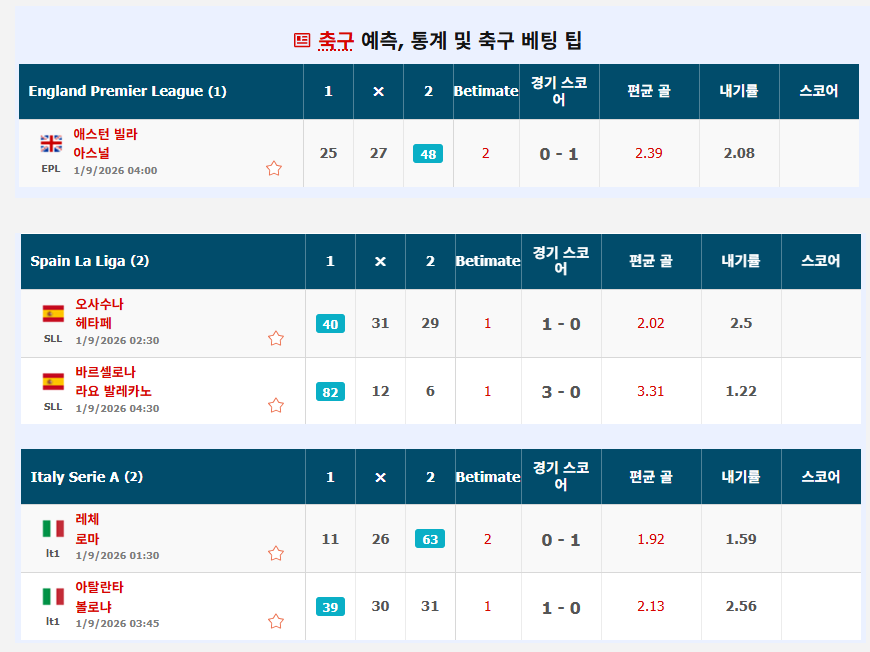Click the 2.08 odds value for 아스널 match
The height and width of the screenshot is (652, 870).
coord(739,153)
